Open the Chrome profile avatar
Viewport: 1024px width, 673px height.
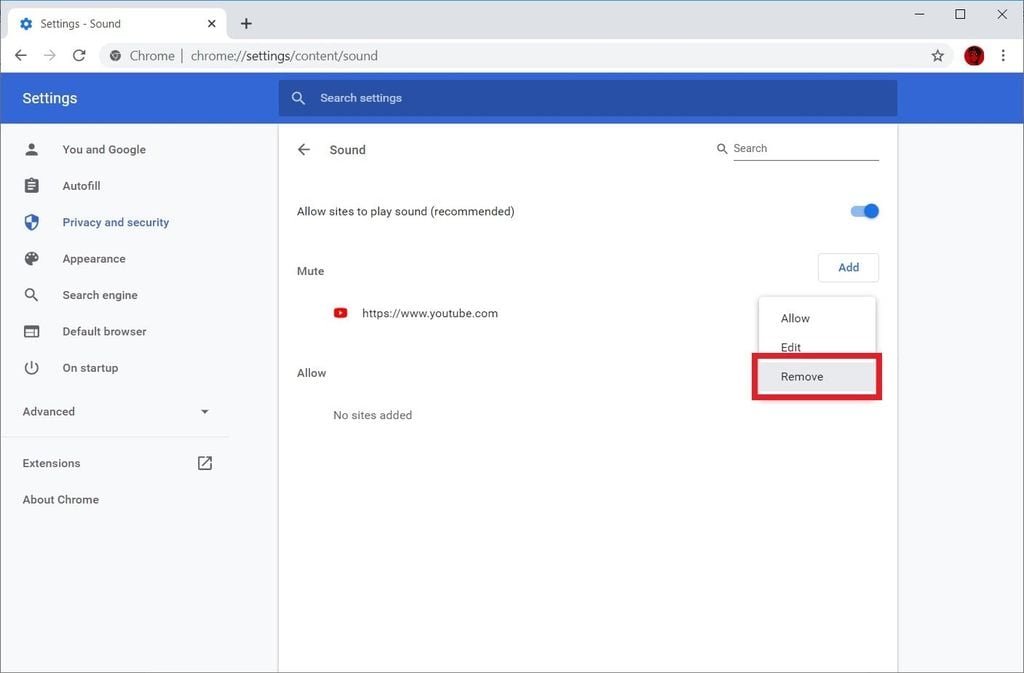pyautogui.click(x=974, y=55)
